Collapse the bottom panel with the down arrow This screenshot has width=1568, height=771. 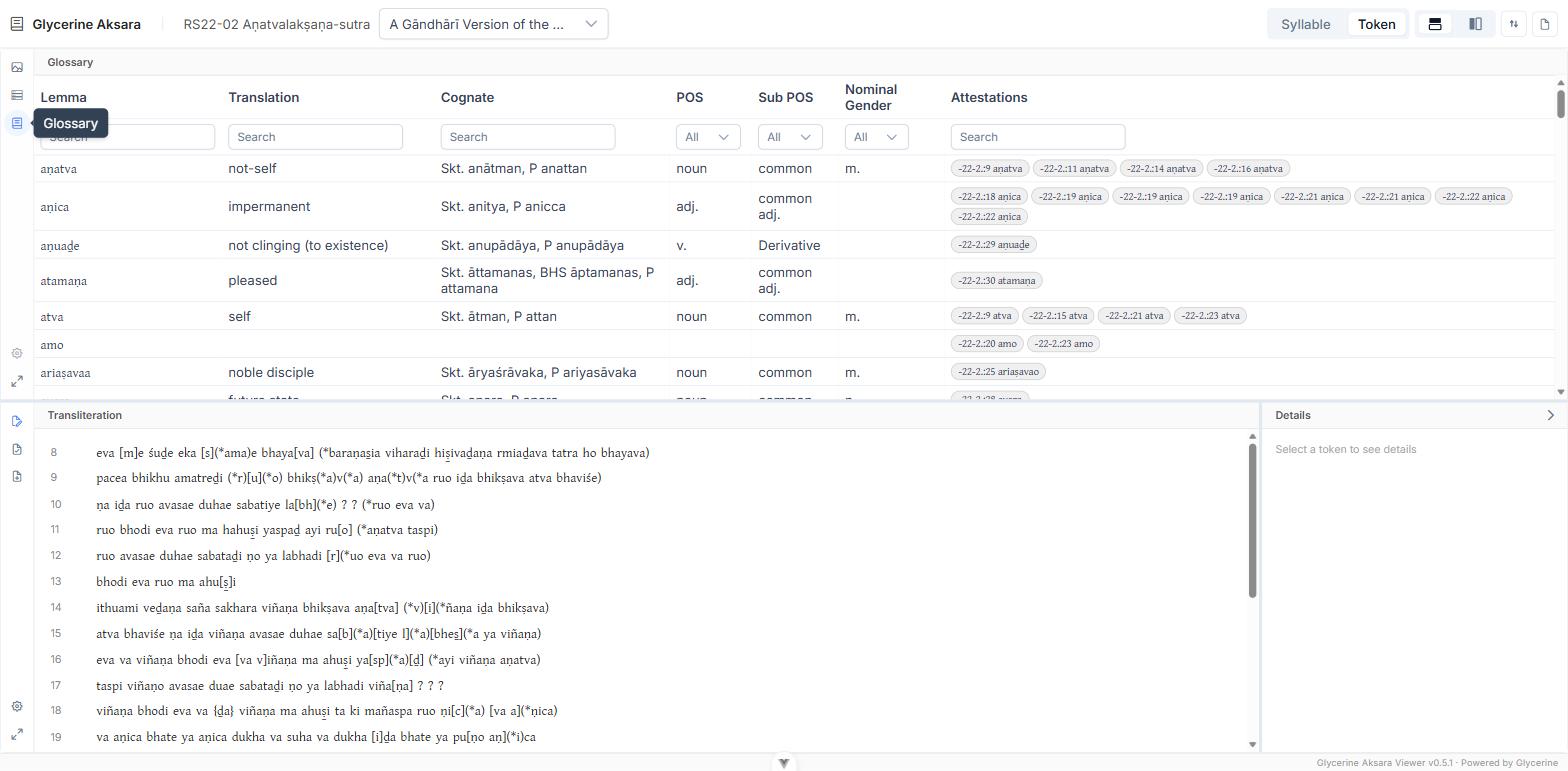tap(784, 763)
